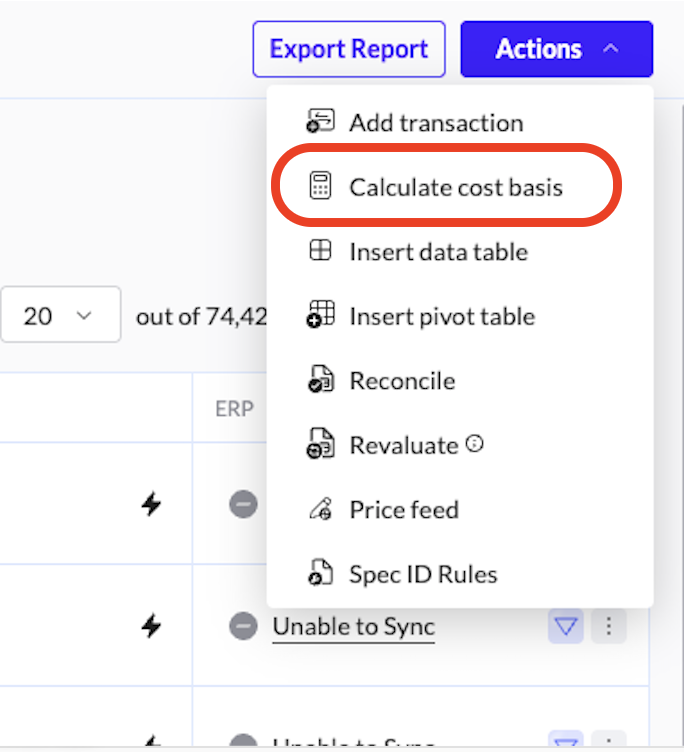Click the minus icon beside Unable to Sync
Screen dimensions: 684x752
coord(243,627)
